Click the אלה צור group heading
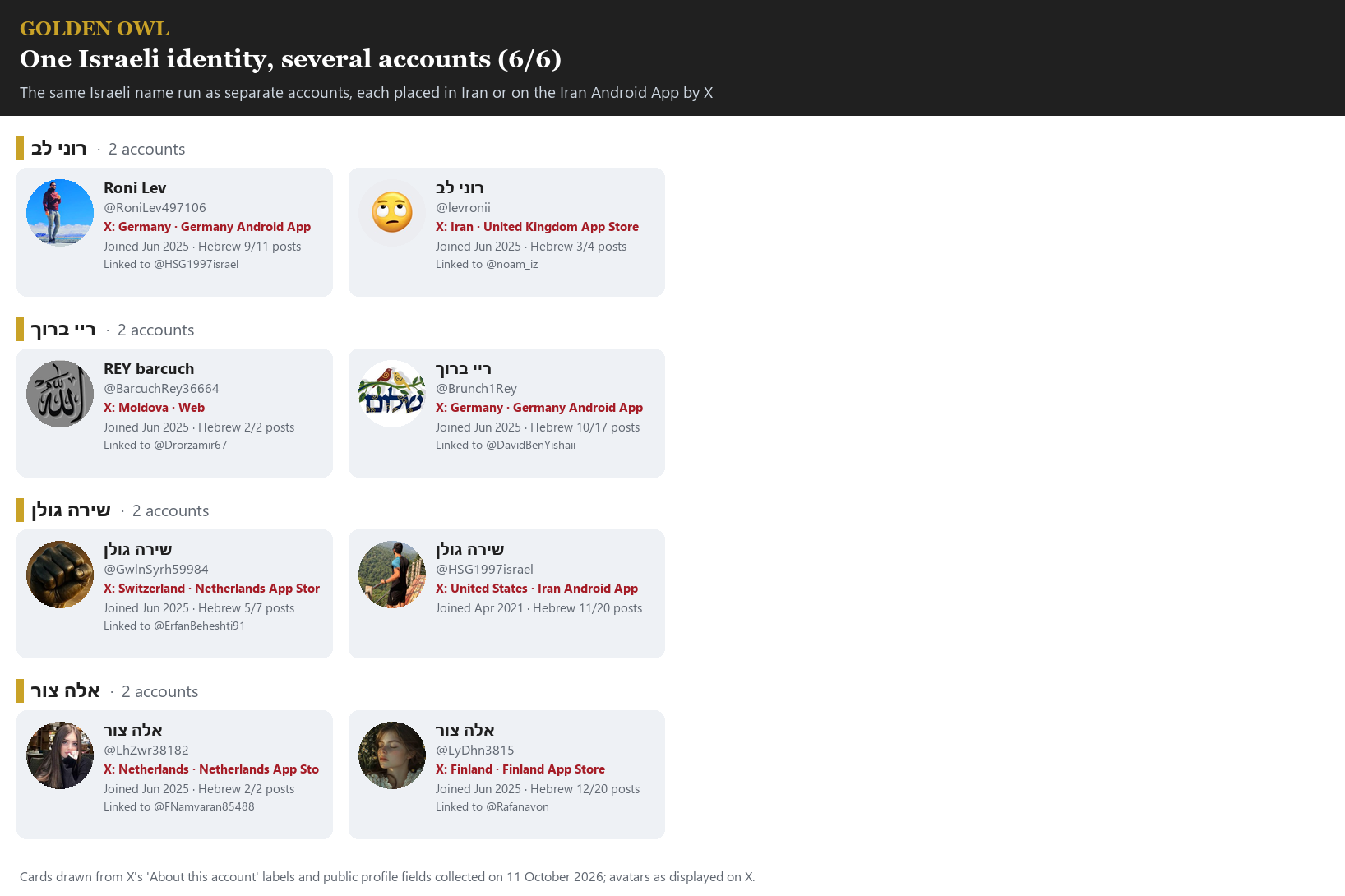This screenshot has height=896, width=1345. tap(65, 691)
